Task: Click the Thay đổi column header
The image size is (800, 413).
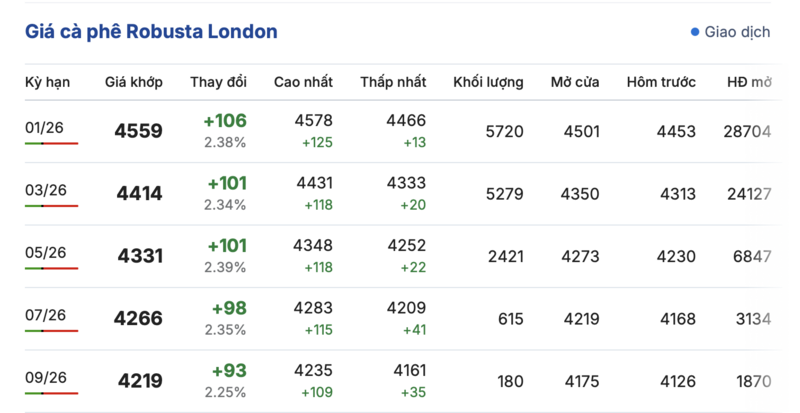Action: coord(219,82)
